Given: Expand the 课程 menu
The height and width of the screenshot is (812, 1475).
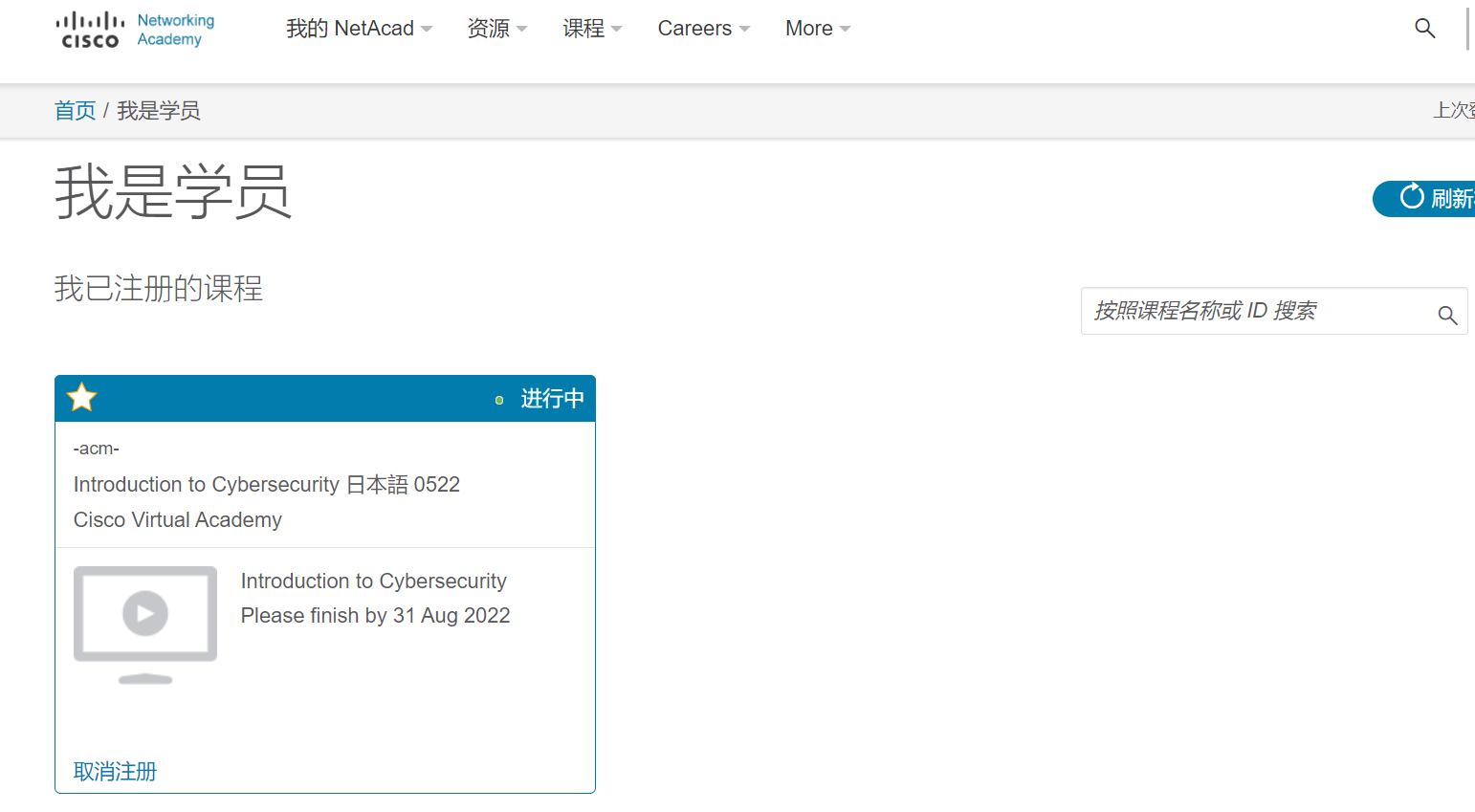Looking at the screenshot, I should tap(592, 29).
